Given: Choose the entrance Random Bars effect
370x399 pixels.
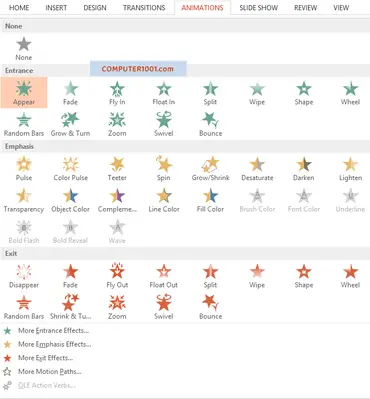Looking at the screenshot, I should tap(24, 125).
